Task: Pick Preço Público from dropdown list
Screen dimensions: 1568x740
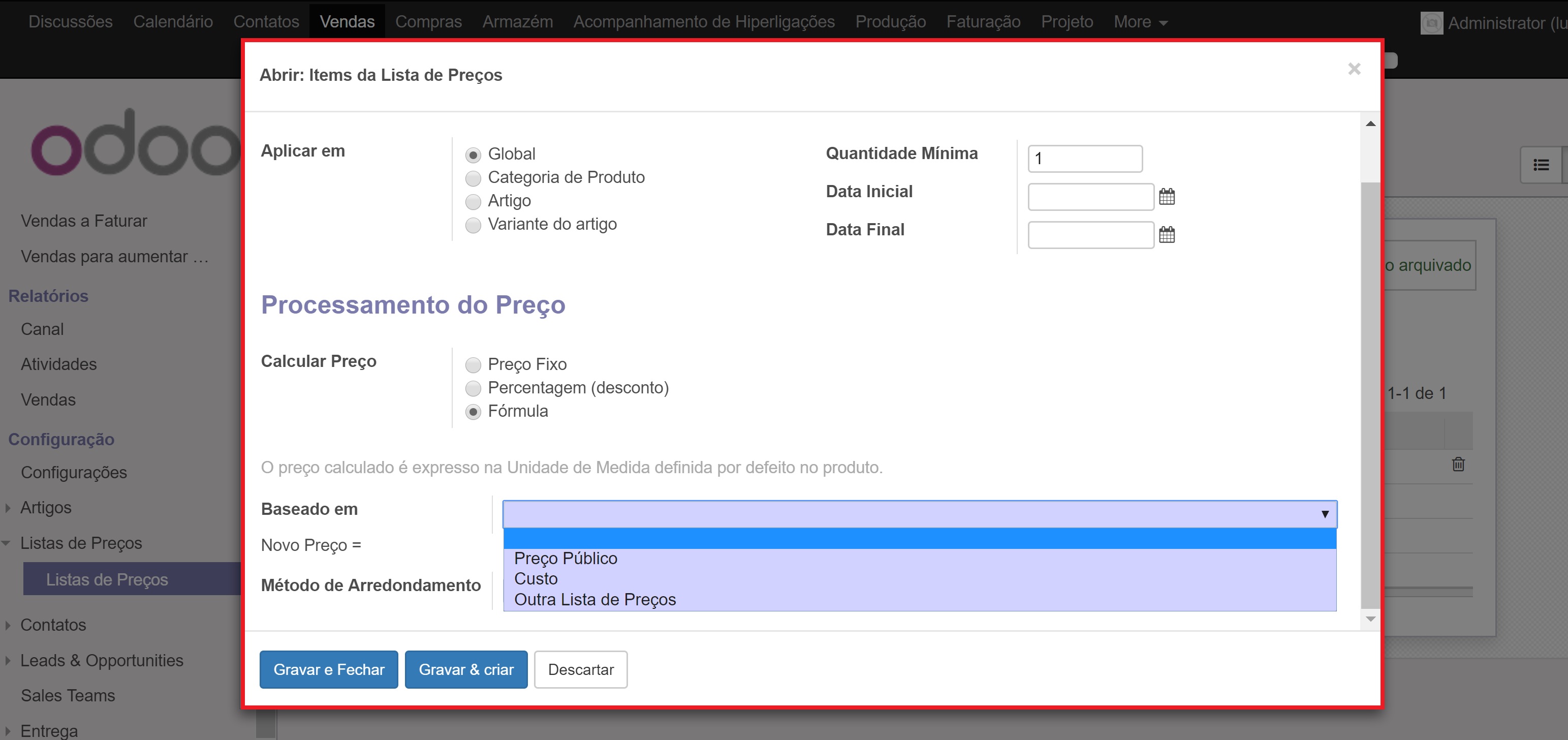Action: (x=566, y=558)
